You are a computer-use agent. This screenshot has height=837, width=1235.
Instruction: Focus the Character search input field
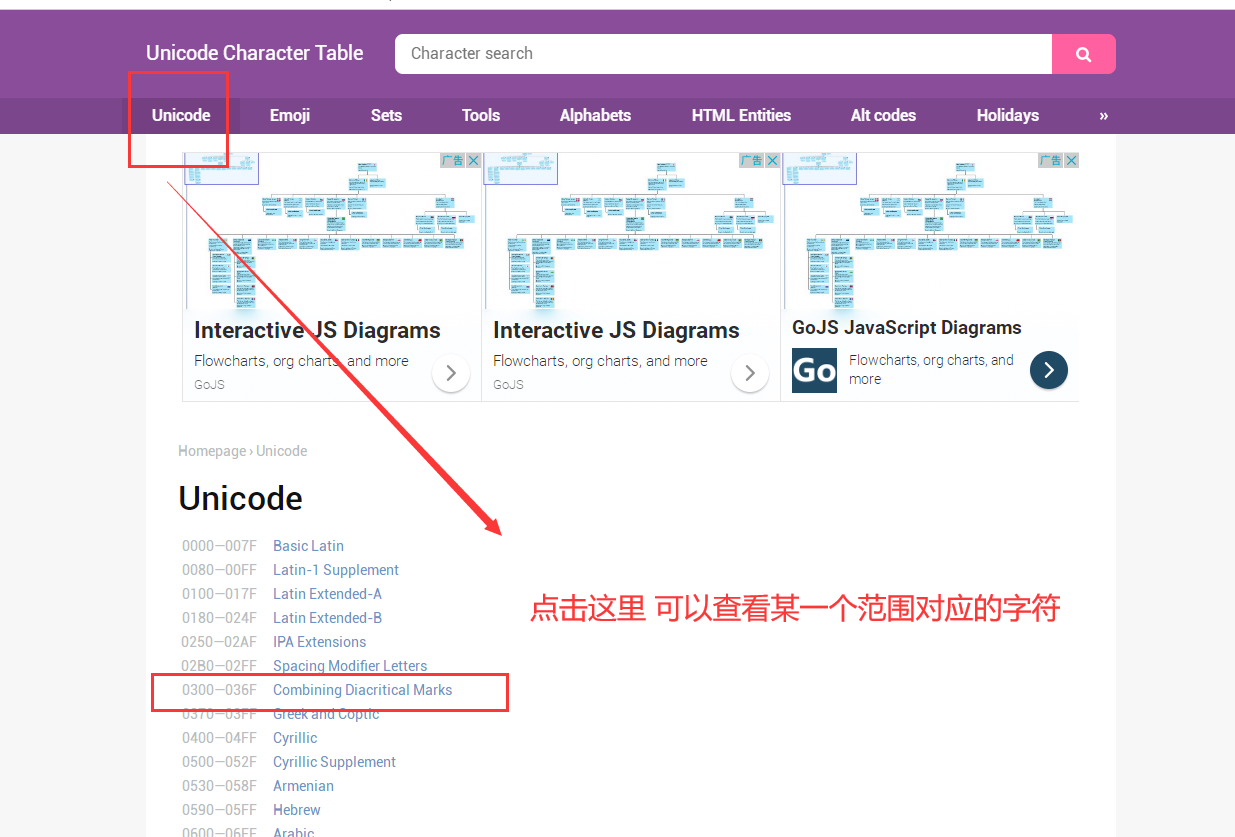(723, 54)
